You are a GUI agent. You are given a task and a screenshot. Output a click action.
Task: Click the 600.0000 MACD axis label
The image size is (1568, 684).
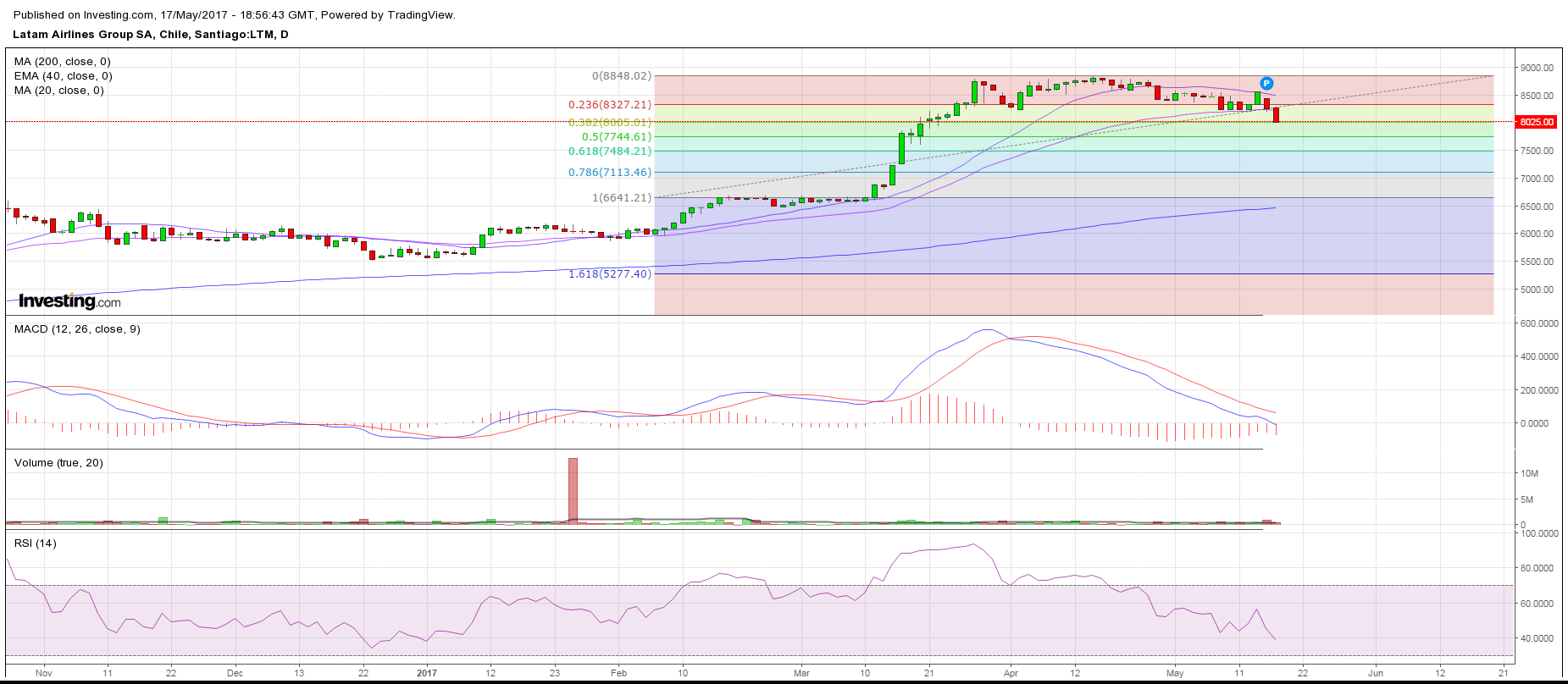click(x=1539, y=323)
